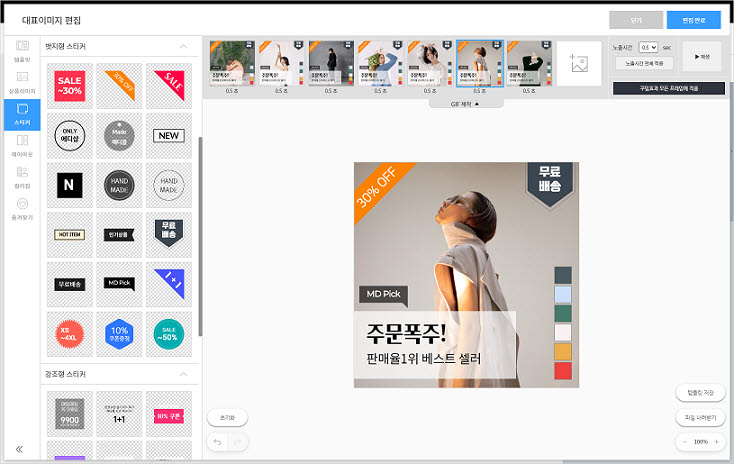Click the sticker panel vertical scrollbar
Image resolution: width=734 pixels, height=464 pixels.
pyautogui.click(x=200, y=236)
